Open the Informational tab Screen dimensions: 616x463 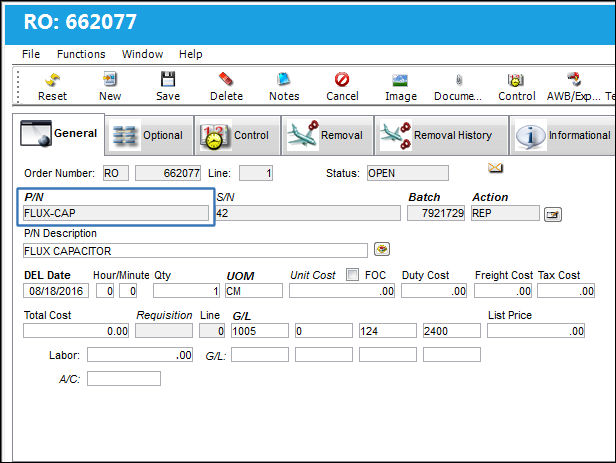(563, 135)
